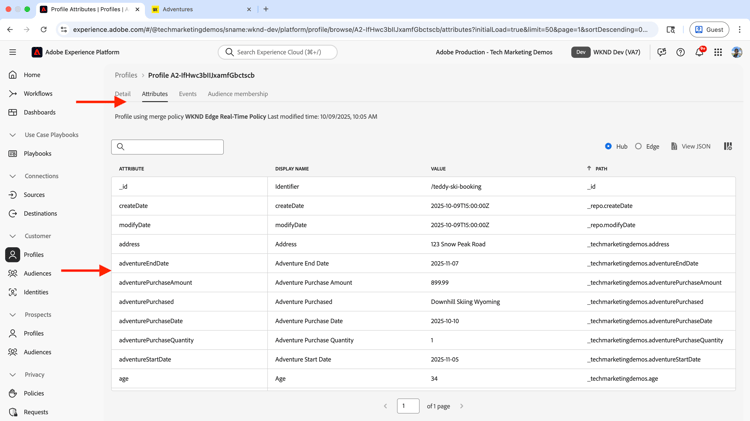Close the Adventures browser tab

[249, 9]
